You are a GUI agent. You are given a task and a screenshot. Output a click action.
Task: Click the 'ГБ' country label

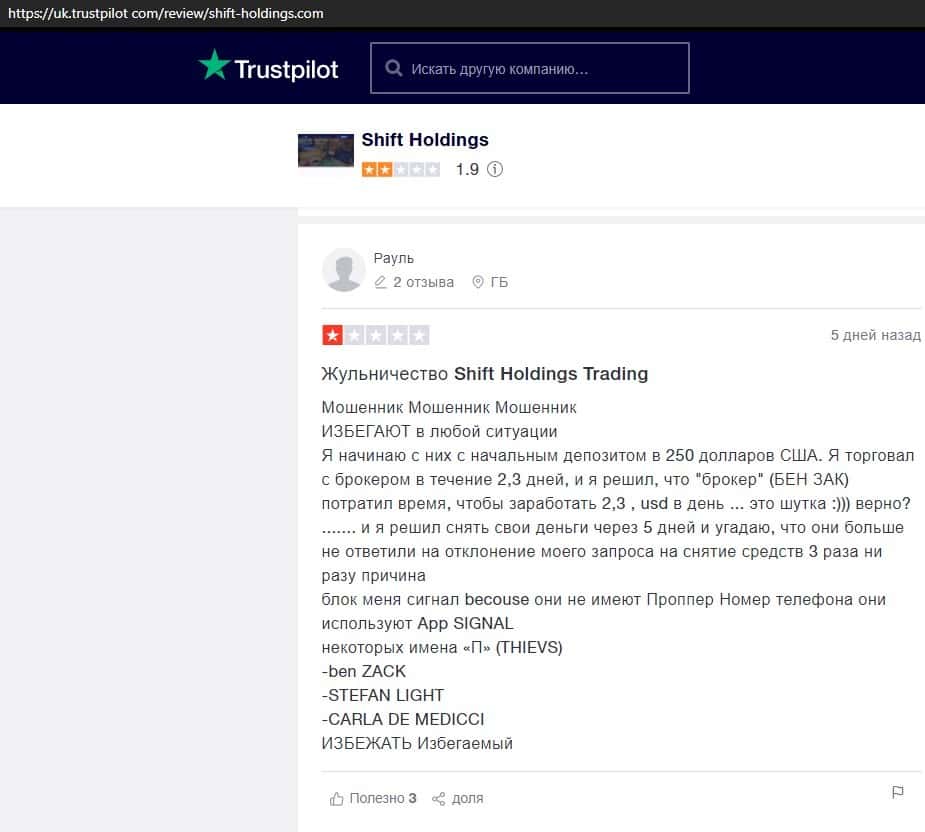[499, 282]
